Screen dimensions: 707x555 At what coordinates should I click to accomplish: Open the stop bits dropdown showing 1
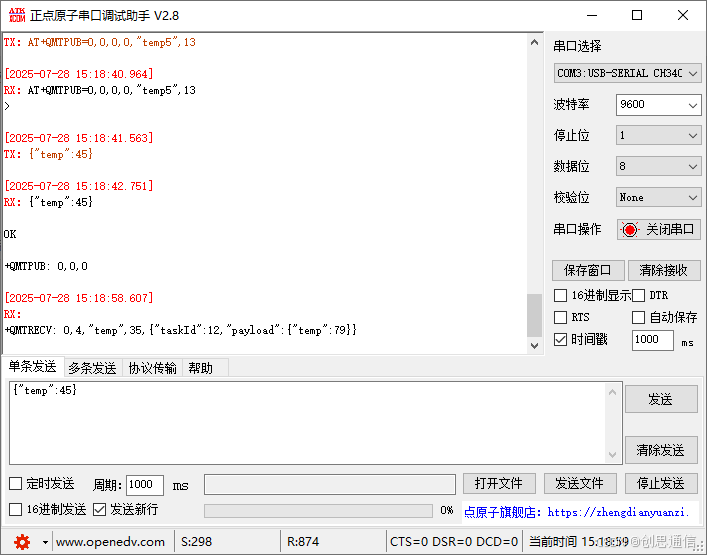click(658, 135)
